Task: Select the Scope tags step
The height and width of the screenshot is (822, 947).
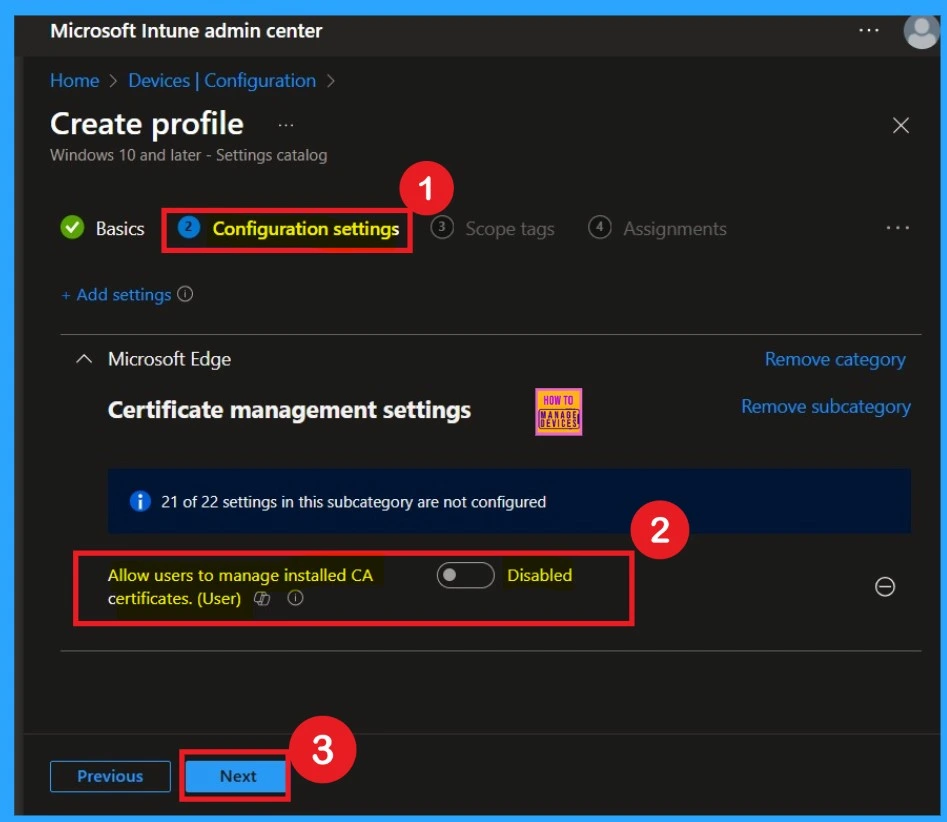Action: tap(492, 229)
